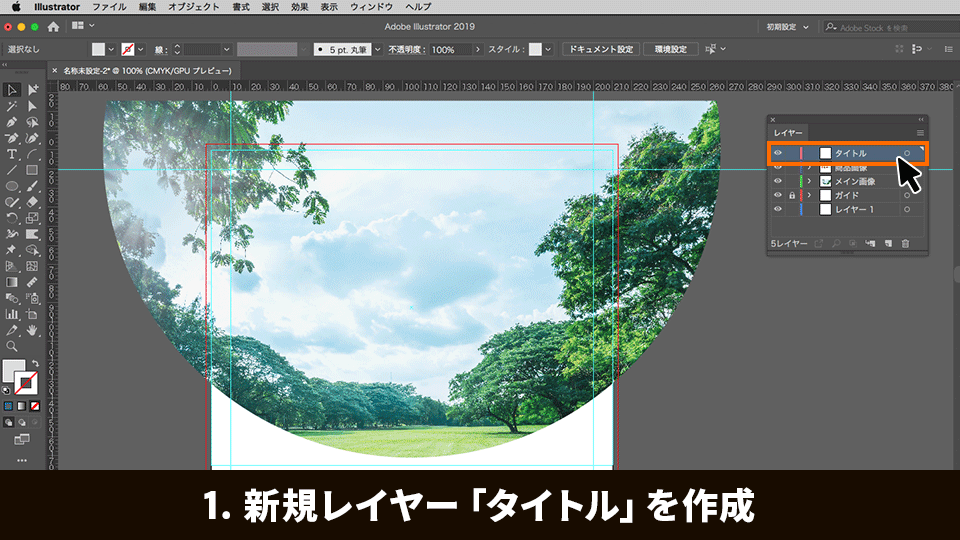Viewport: 960px width, 540px height.
Task: Click the Stroke swatch in toolbar
Action: pos(26,383)
